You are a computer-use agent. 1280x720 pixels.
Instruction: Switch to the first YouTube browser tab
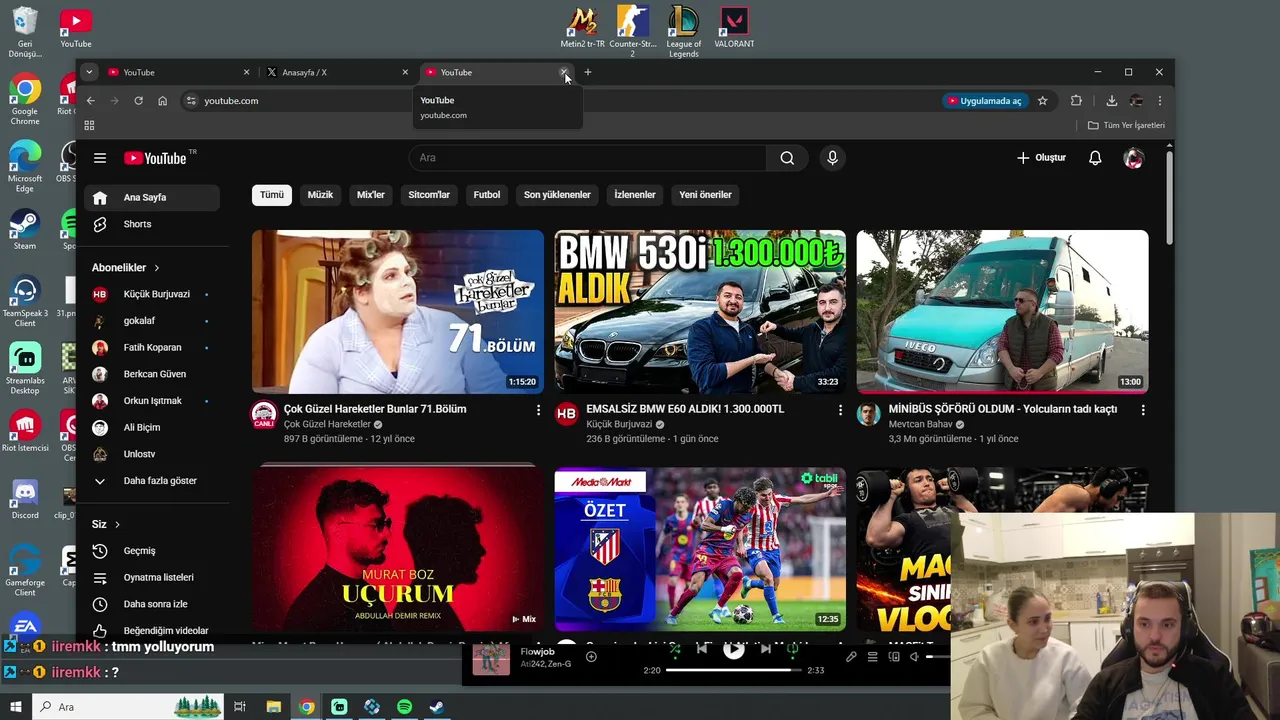180,72
